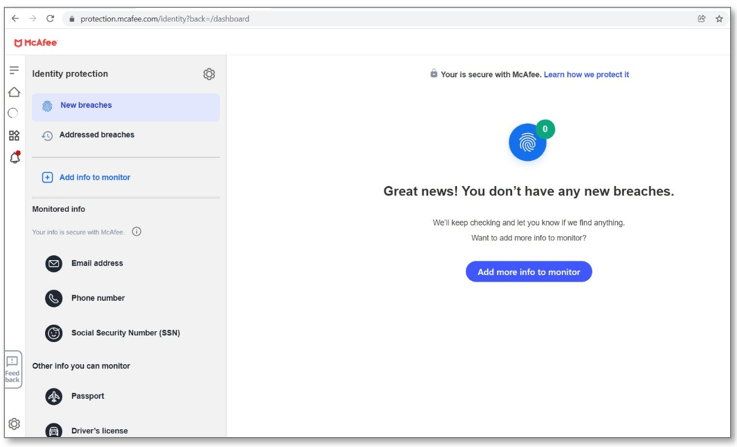Image resolution: width=737 pixels, height=447 pixels.
Task: Click the plus icon beside Add info to monitor
Action: pyautogui.click(x=47, y=177)
